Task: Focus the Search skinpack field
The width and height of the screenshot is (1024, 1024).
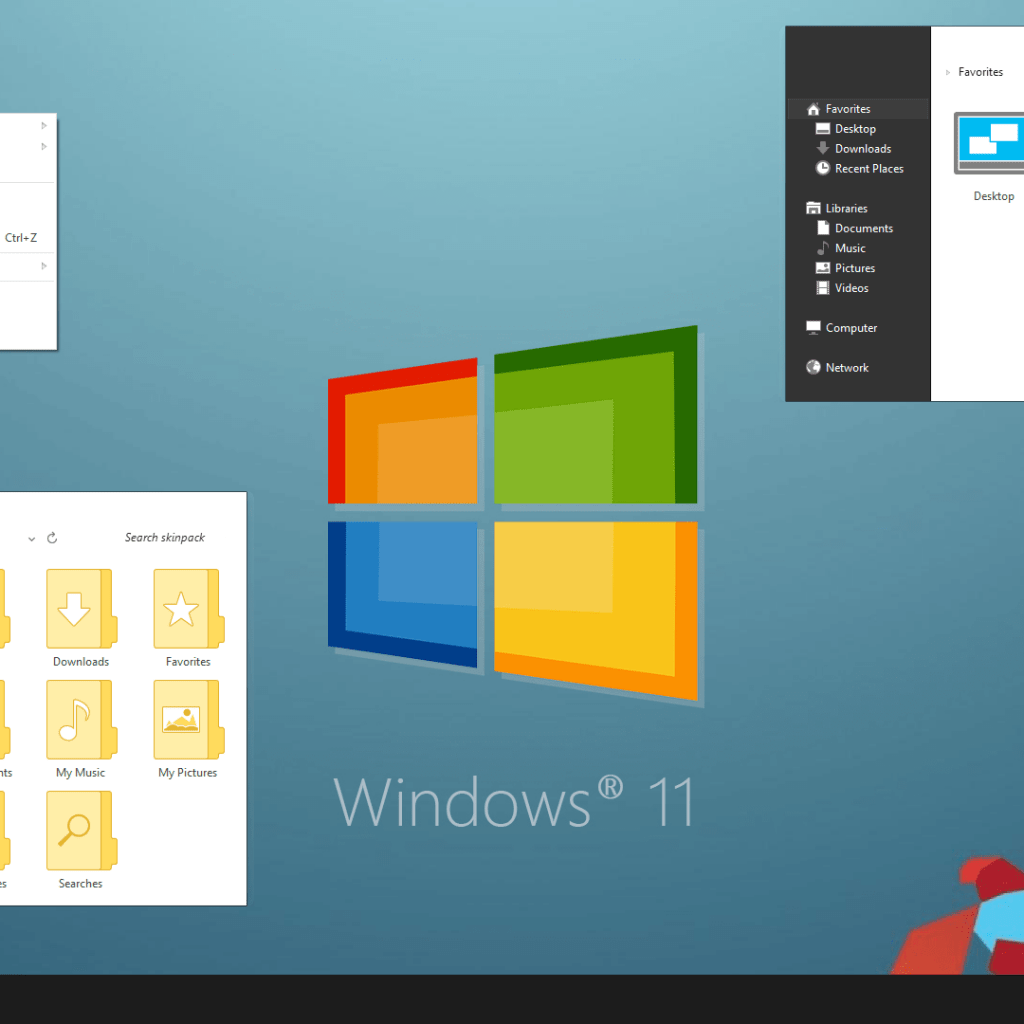Action: click(165, 537)
